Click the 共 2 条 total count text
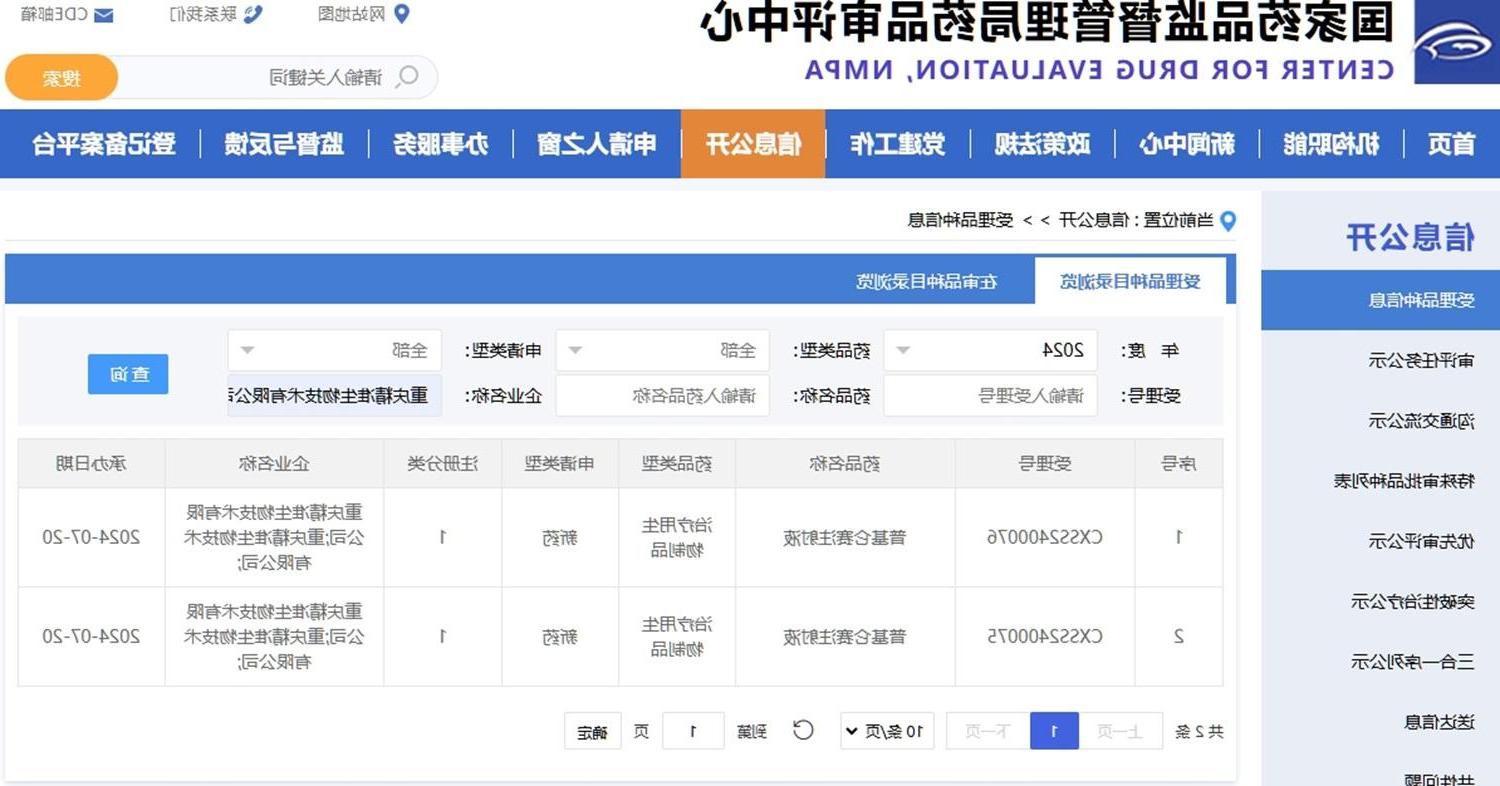Image resolution: width=1500 pixels, height=786 pixels. pos(1199,732)
